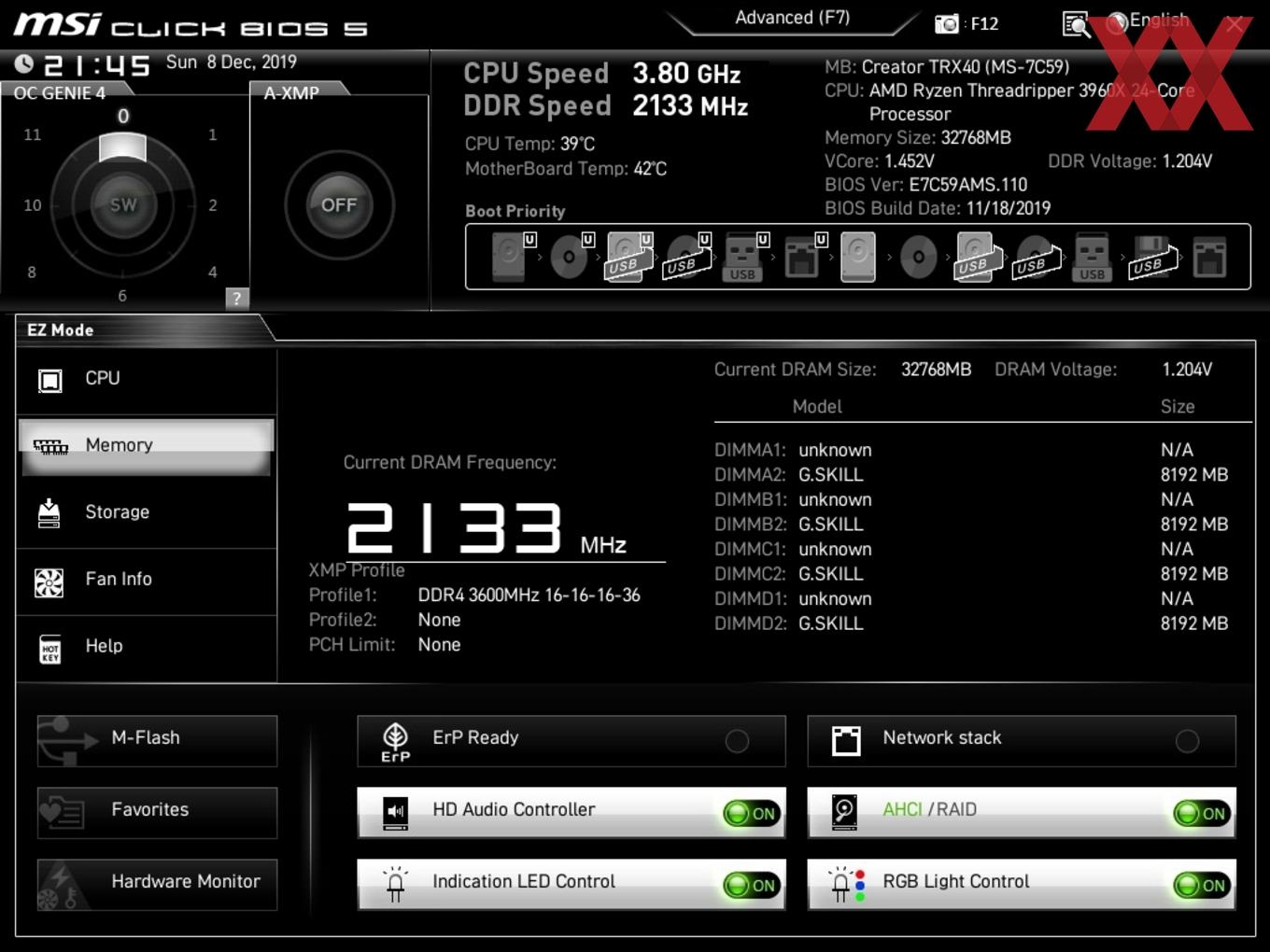Image resolution: width=1270 pixels, height=952 pixels.
Task: Adjust the OC Genie 4 dial knob at 0
Action: coord(122,147)
